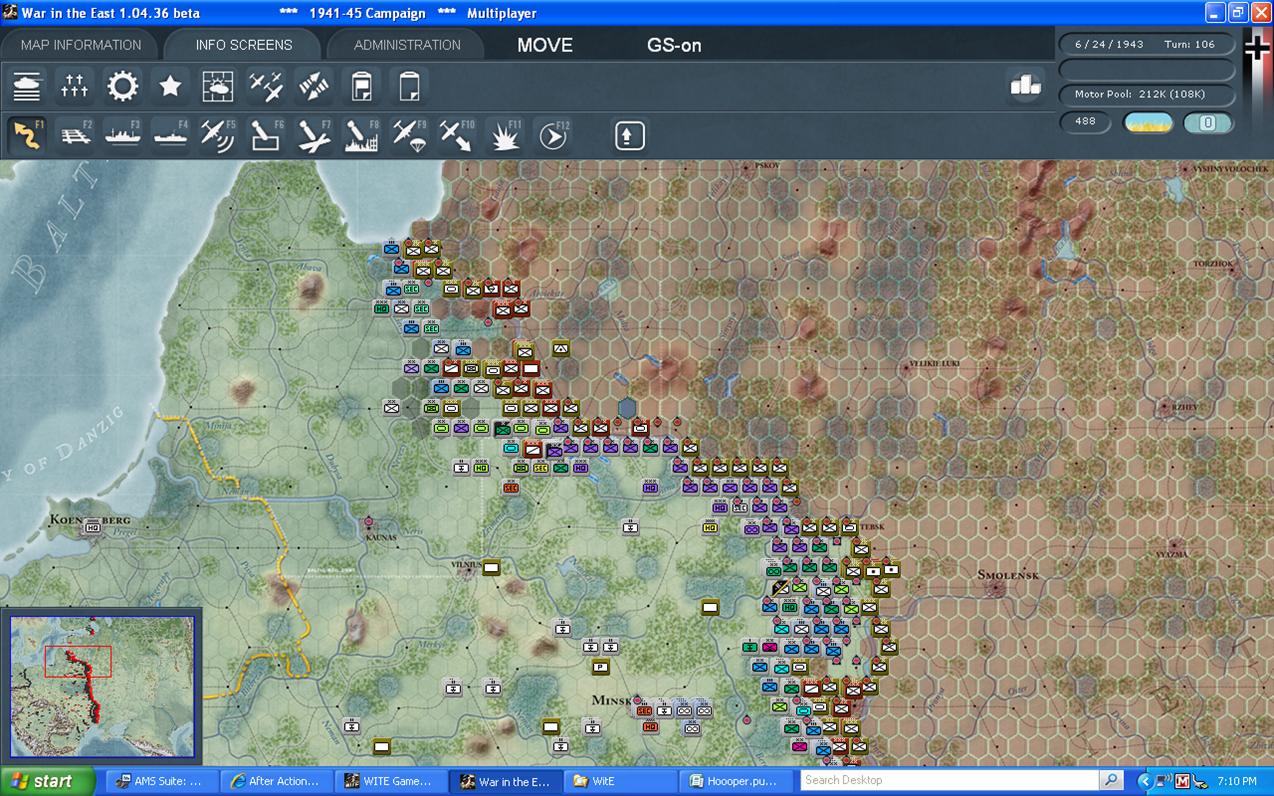The width and height of the screenshot is (1274, 796).
Task: Switch to the ADMINISTRATION tab
Action: pyautogui.click(x=407, y=45)
